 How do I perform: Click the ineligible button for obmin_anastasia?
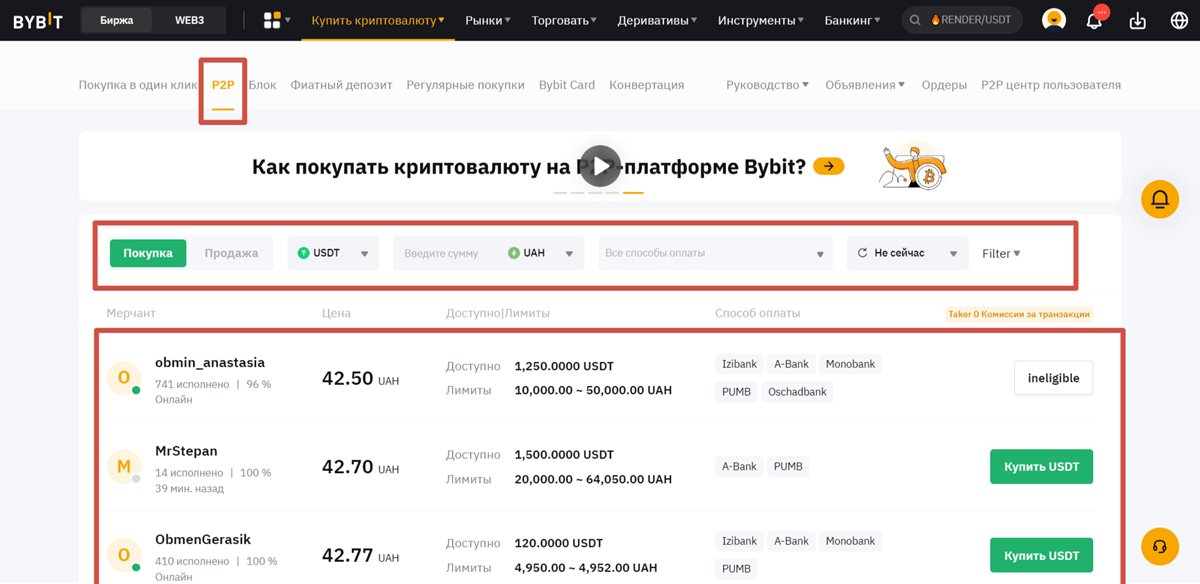point(1053,378)
